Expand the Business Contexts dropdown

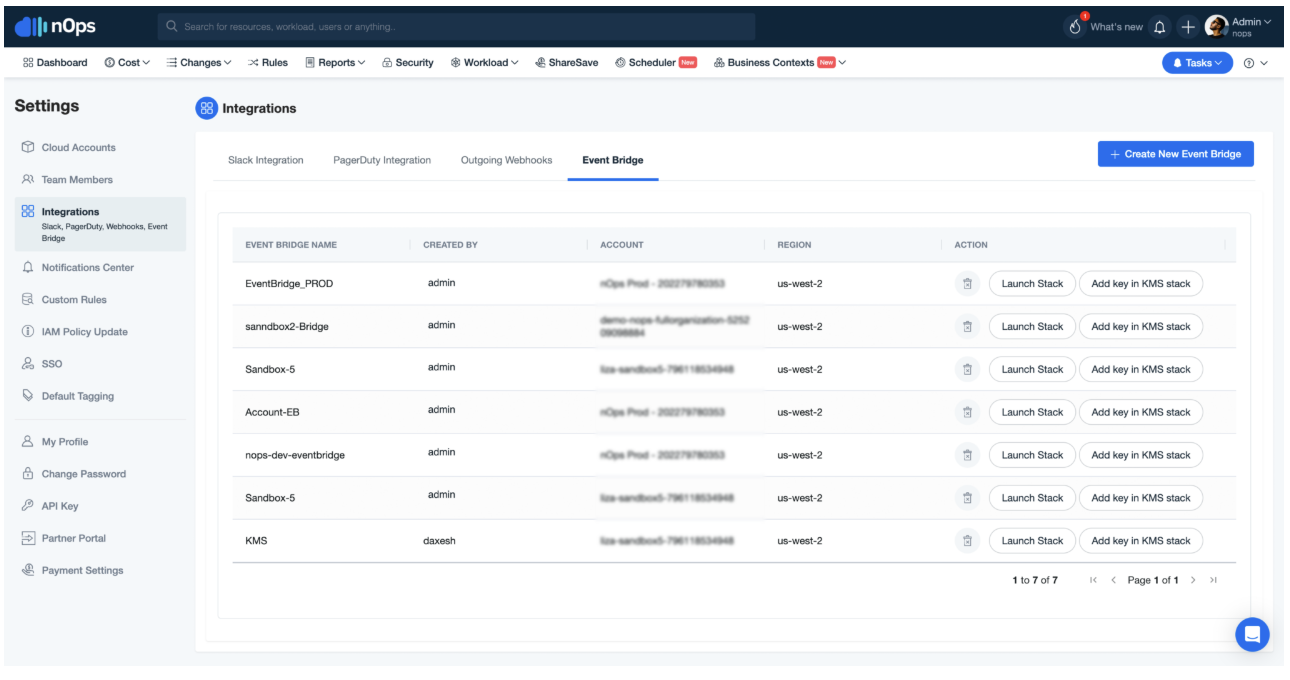[780, 63]
